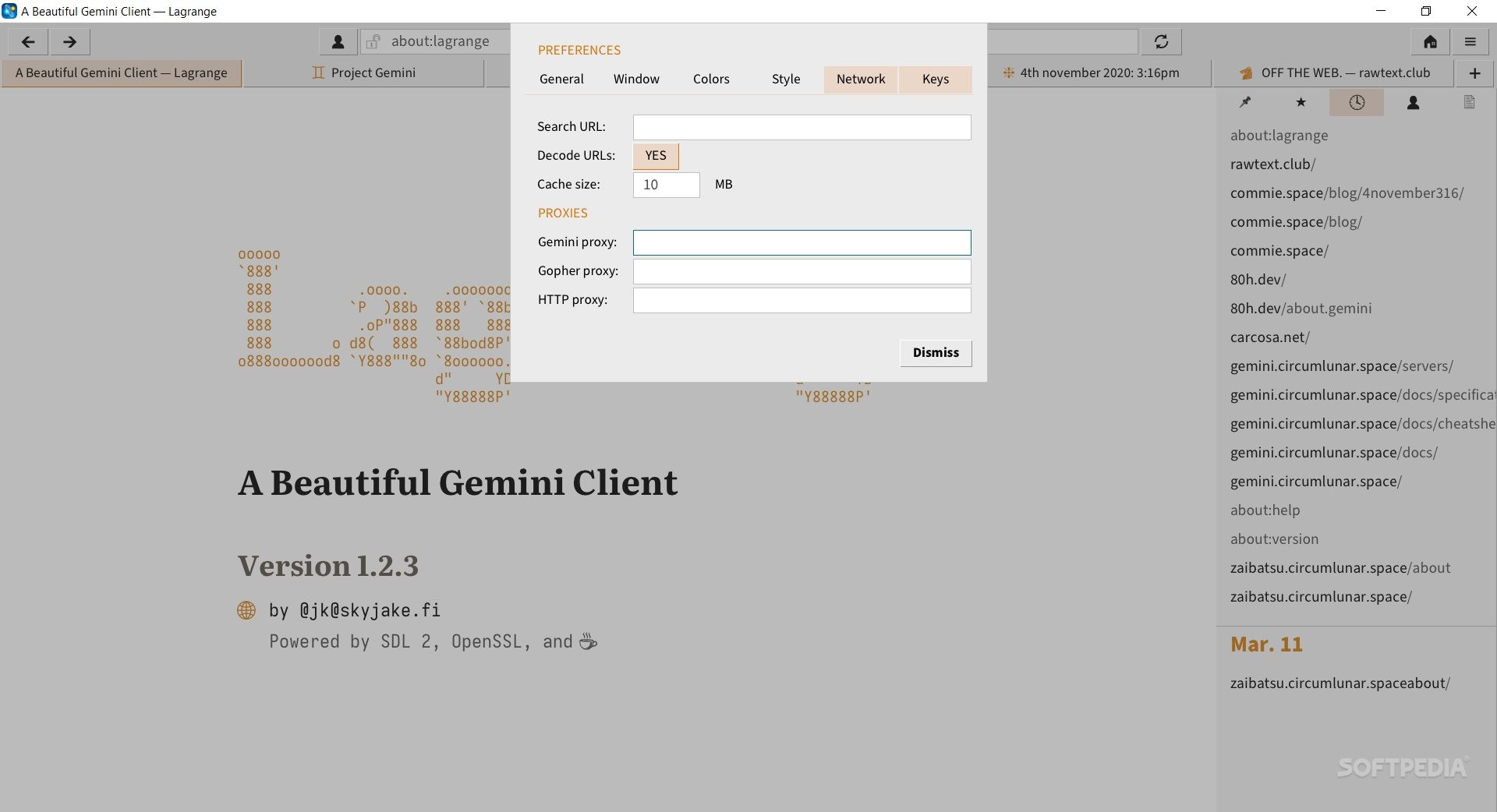Click the lock icon in the URL bar
Image resolution: width=1497 pixels, height=812 pixels.
point(373,42)
